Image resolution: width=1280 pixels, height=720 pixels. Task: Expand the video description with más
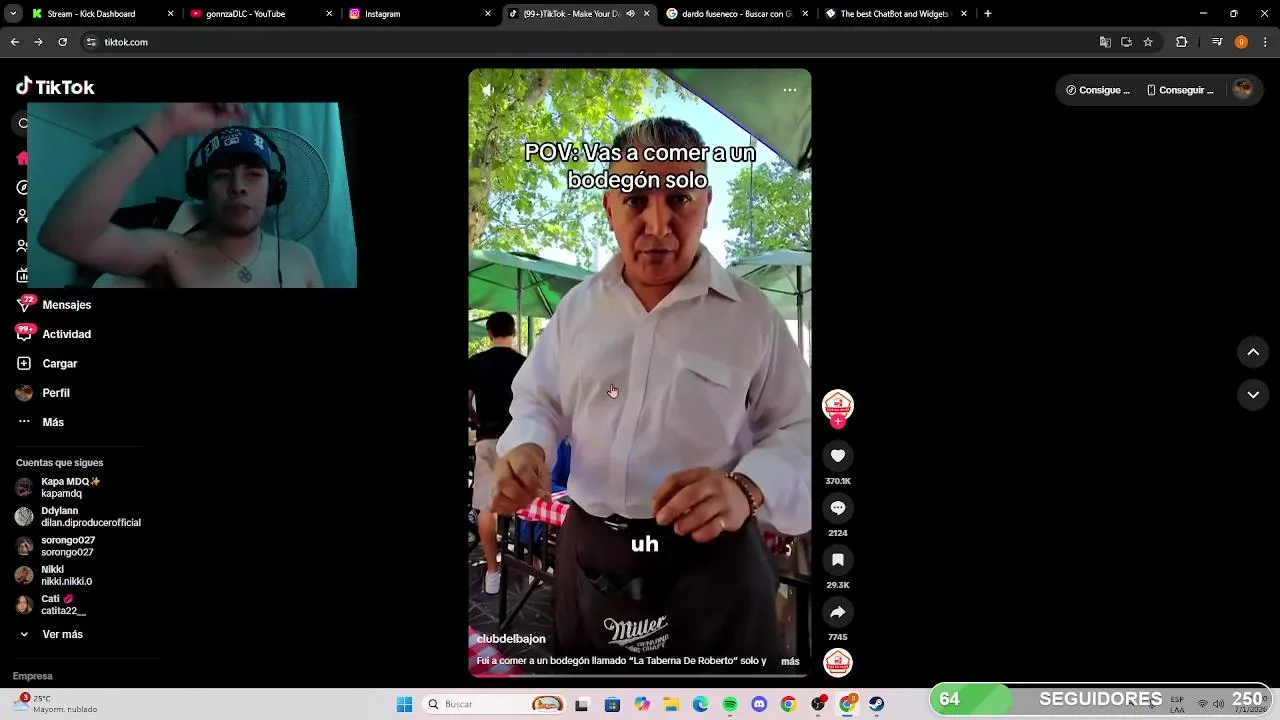point(790,661)
